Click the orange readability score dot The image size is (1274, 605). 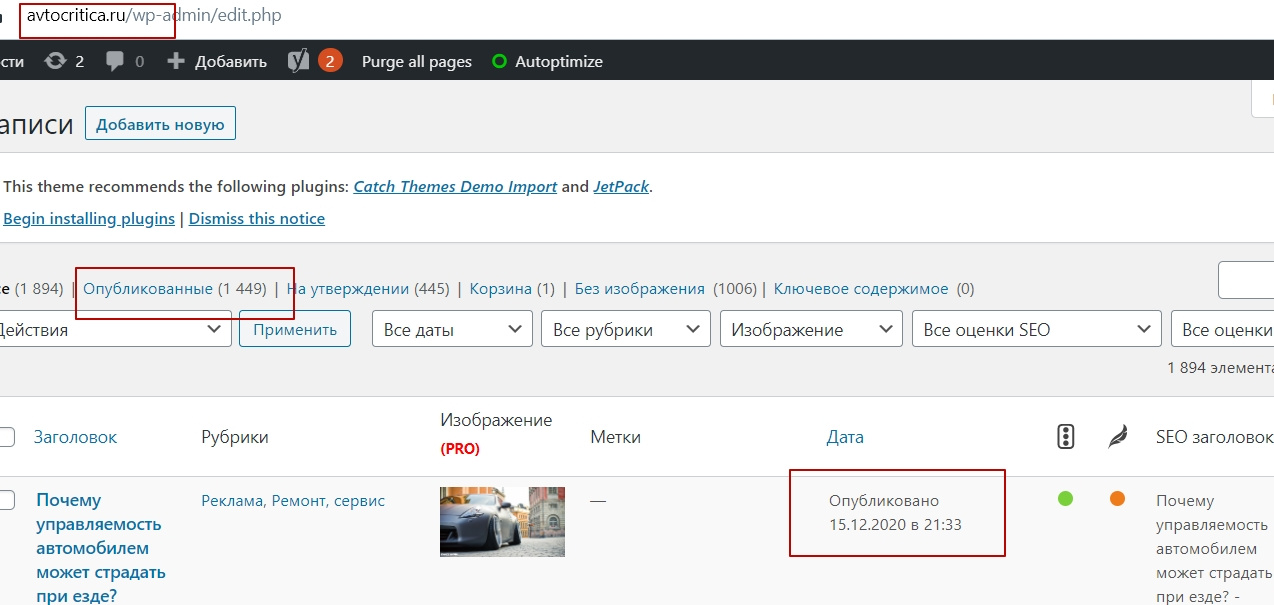1117,498
